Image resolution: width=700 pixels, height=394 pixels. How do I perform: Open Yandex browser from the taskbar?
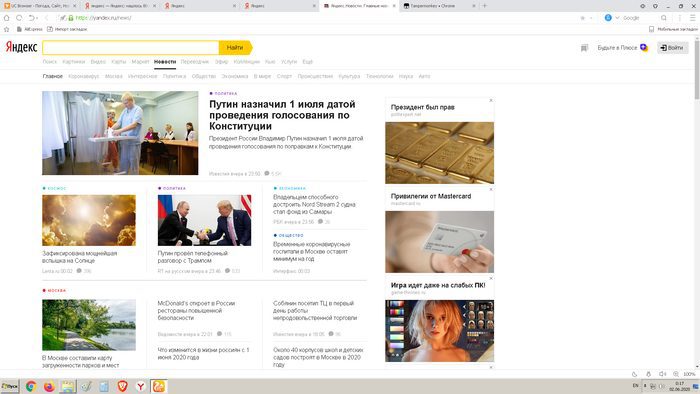(141, 386)
